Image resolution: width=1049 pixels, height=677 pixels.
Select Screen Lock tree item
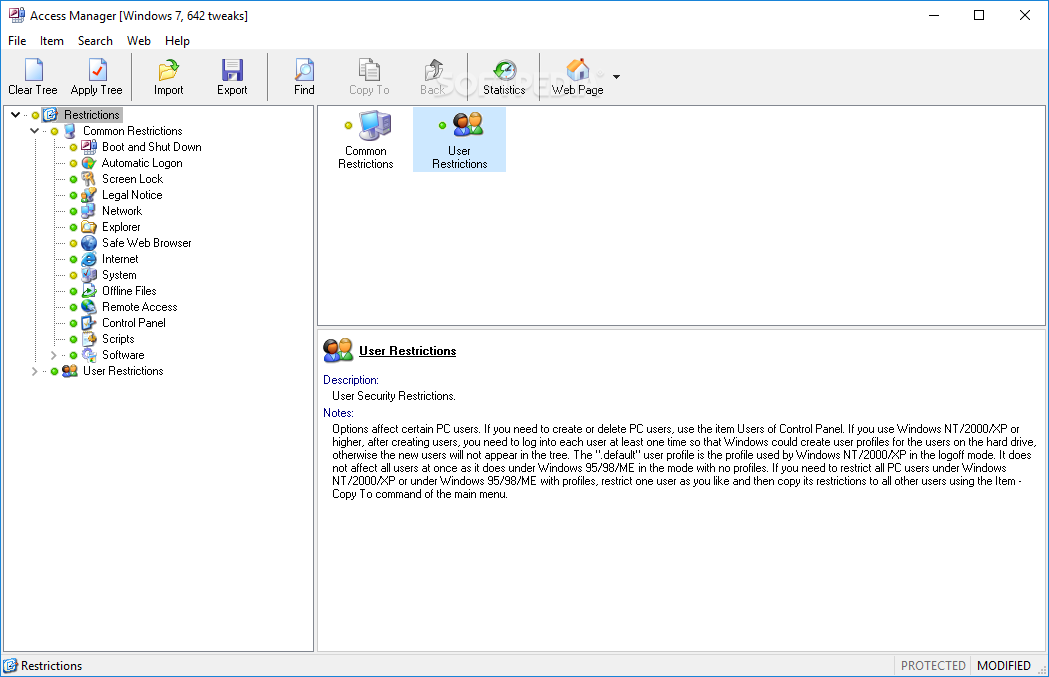click(x=132, y=179)
